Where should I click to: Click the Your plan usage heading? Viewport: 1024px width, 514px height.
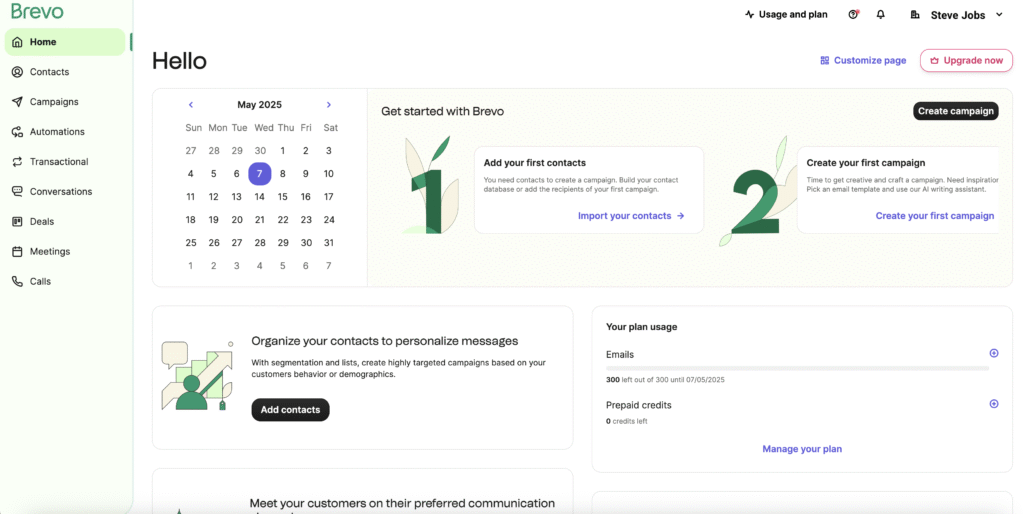(x=641, y=327)
